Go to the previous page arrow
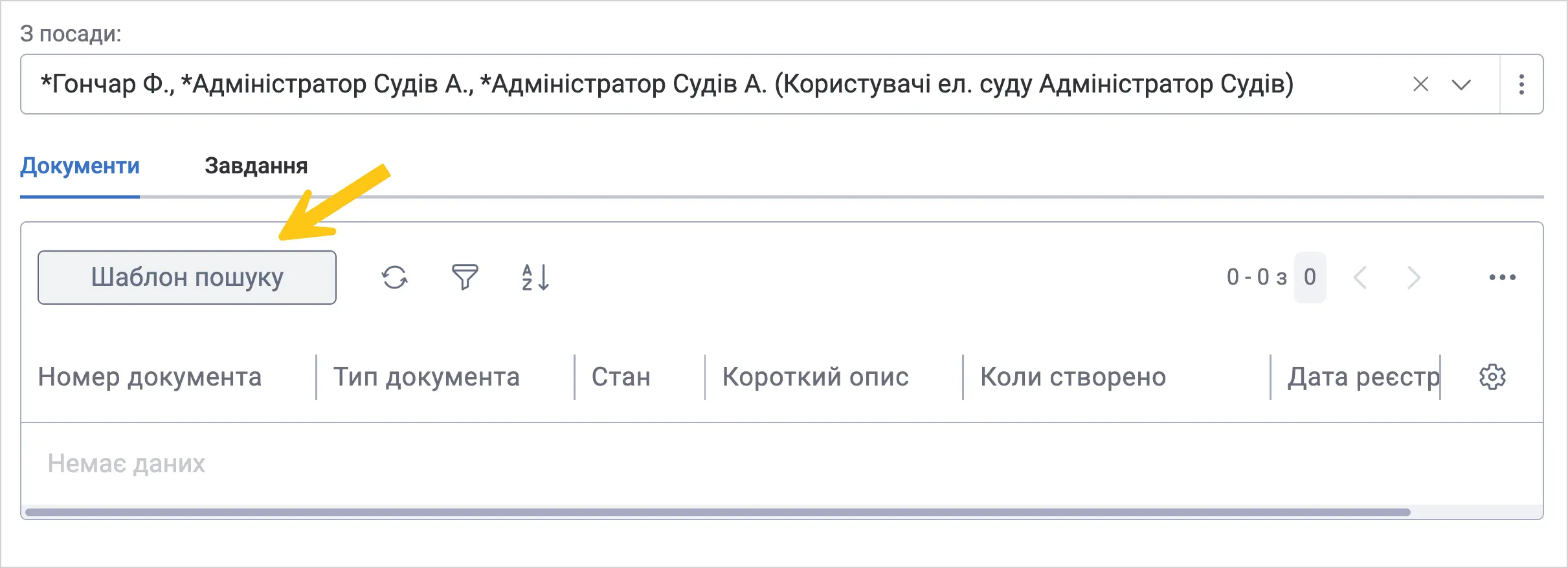Screen dimensions: 1568x568 tap(1360, 278)
